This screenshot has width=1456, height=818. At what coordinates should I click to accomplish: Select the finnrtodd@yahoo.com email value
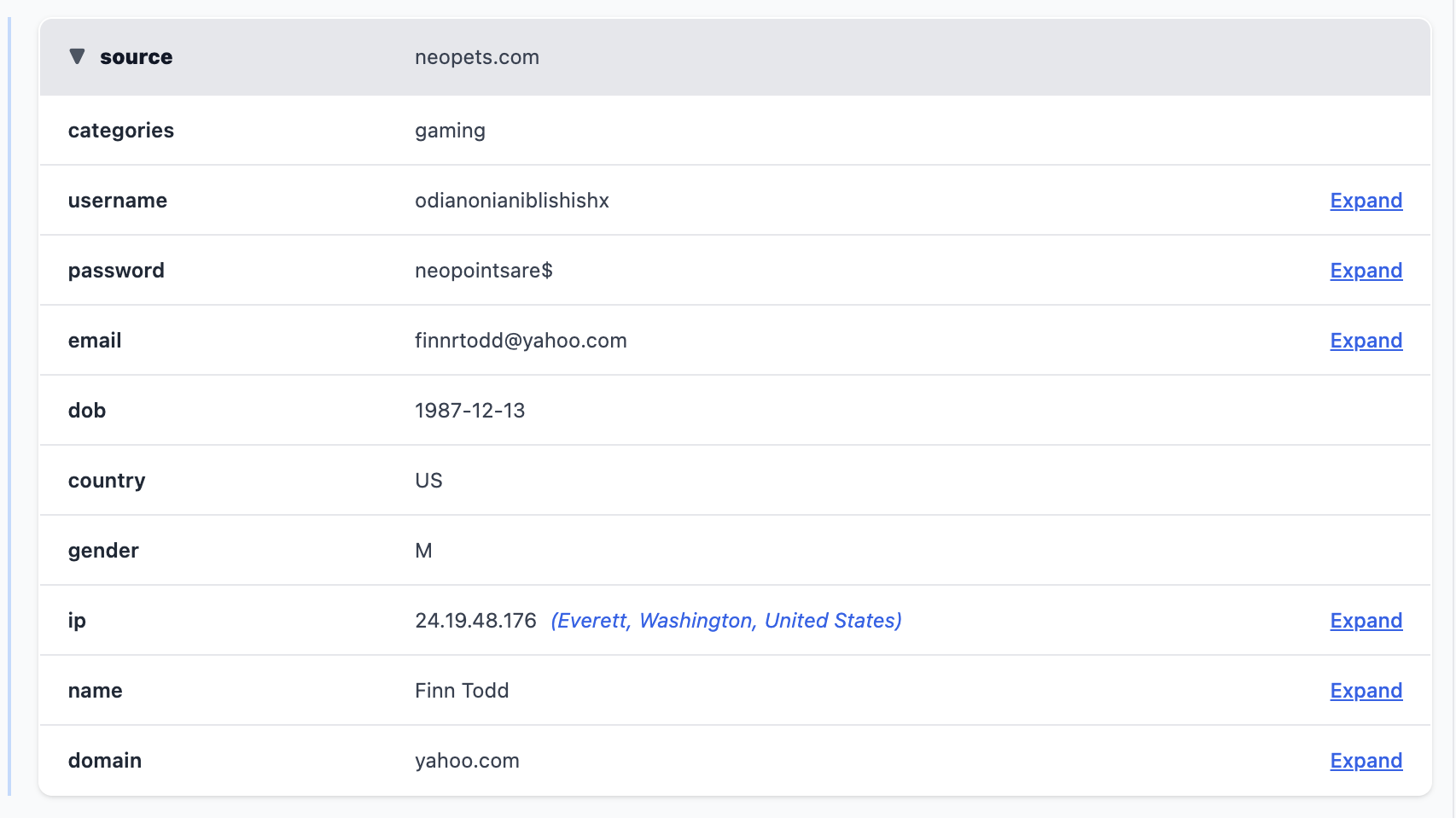click(521, 341)
